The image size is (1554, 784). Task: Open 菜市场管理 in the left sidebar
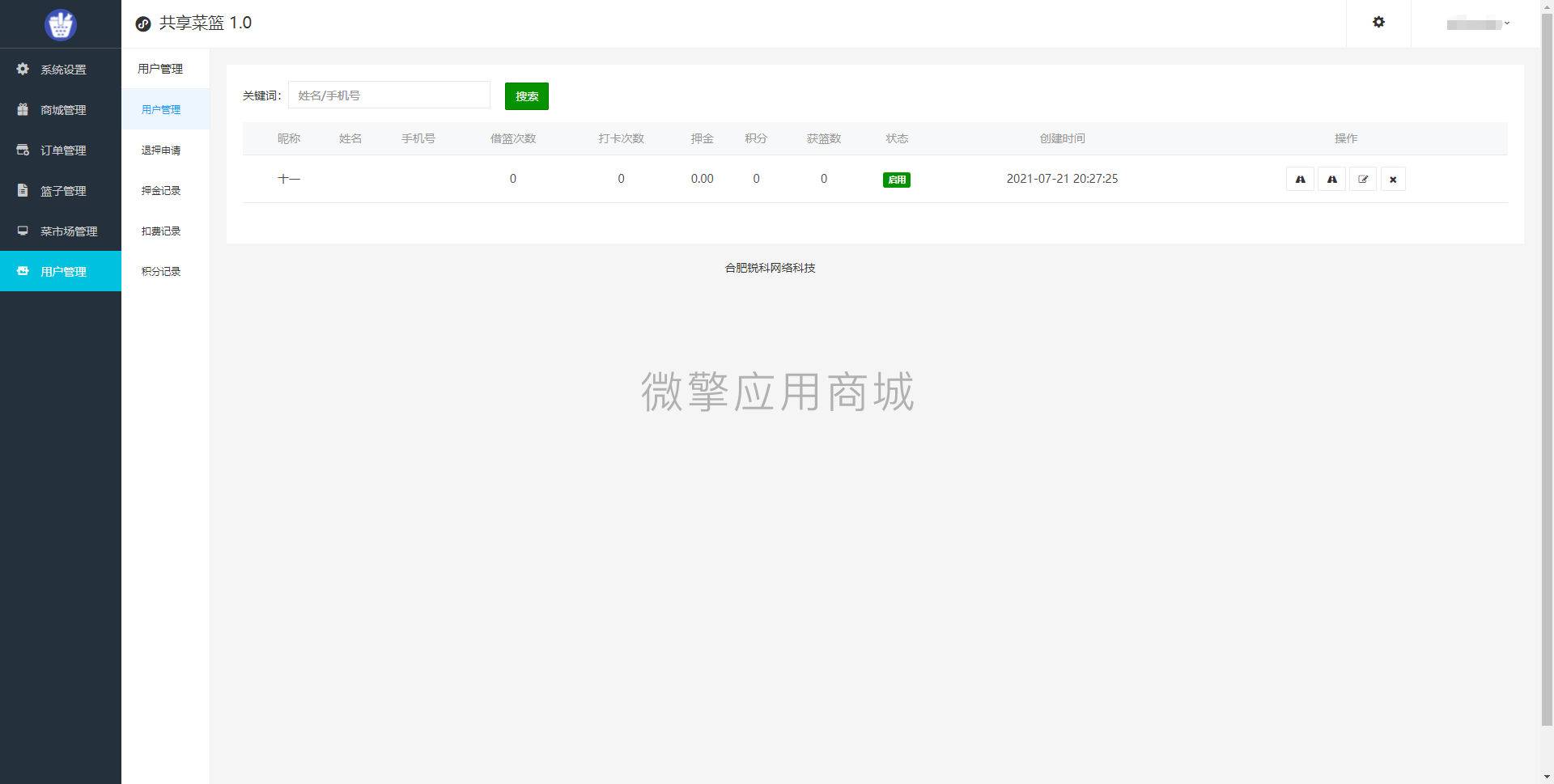[x=61, y=231]
